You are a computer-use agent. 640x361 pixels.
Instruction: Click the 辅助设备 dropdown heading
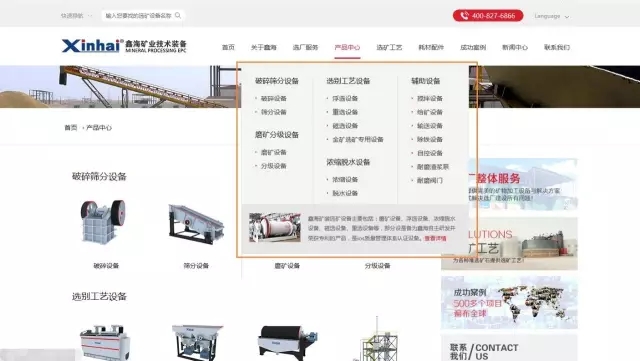(x=425, y=81)
